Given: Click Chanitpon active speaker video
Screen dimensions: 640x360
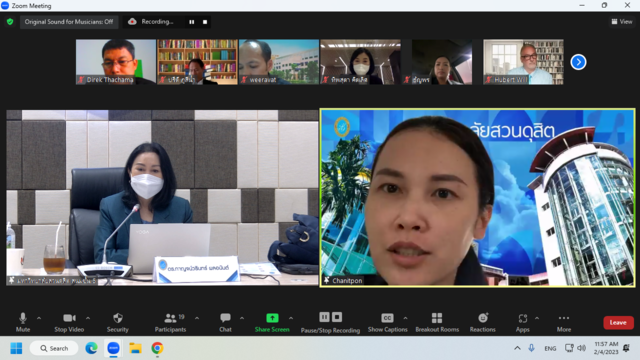Looking at the screenshot, I should (x=477, y=198).
